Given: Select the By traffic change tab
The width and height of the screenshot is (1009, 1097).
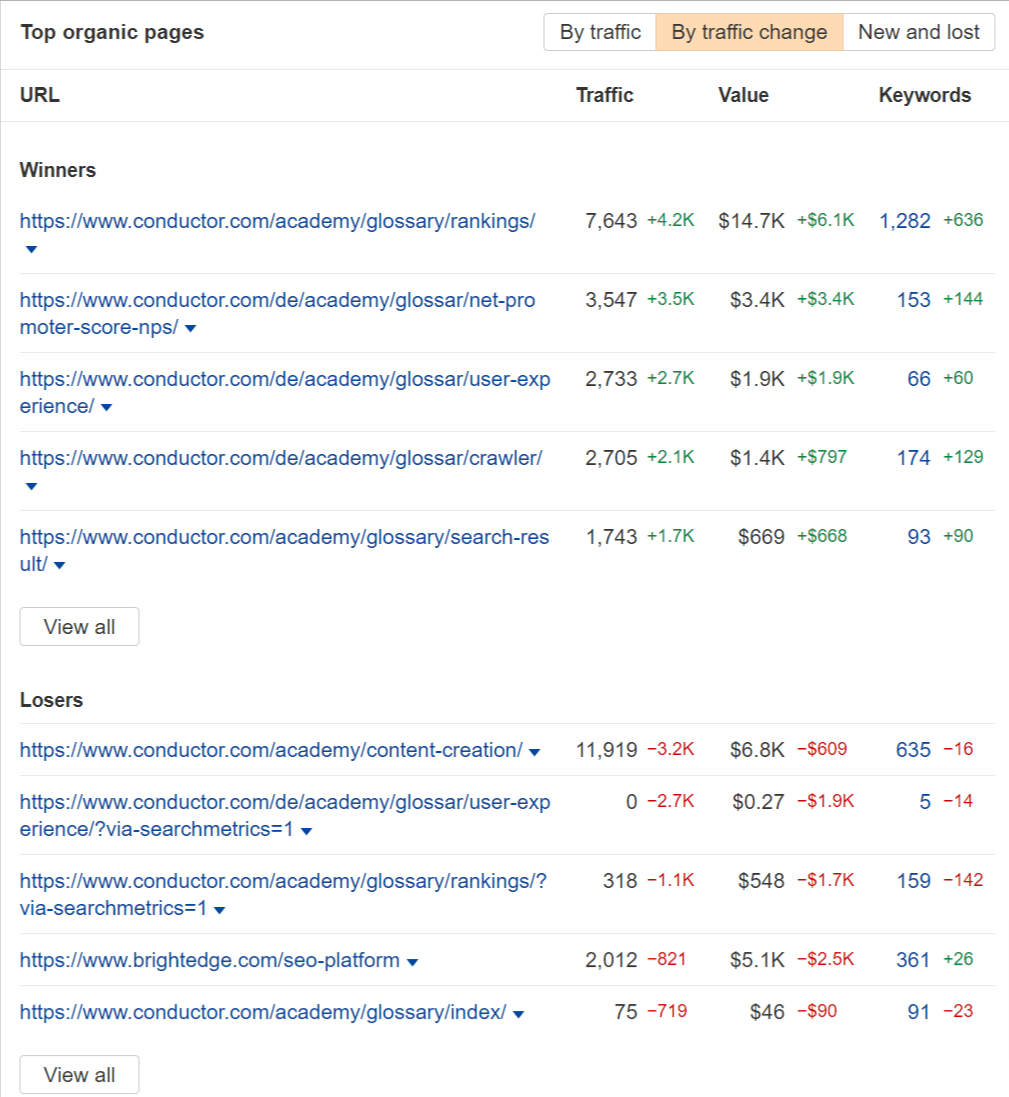Looking at the screenshot, I should 749,31.
